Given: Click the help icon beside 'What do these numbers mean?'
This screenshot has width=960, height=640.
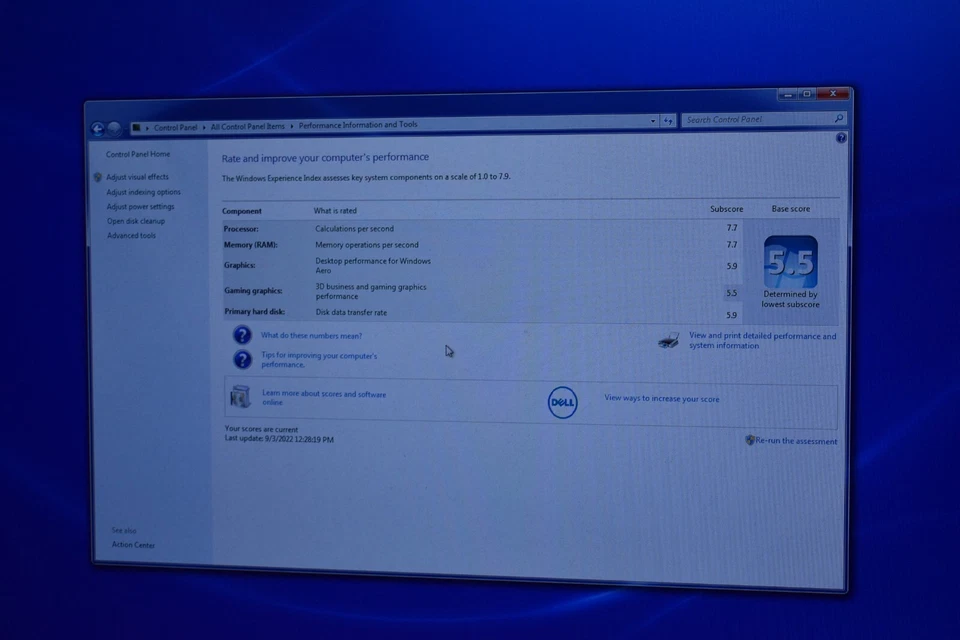Looking at the screenshot, I should (241, 336).
